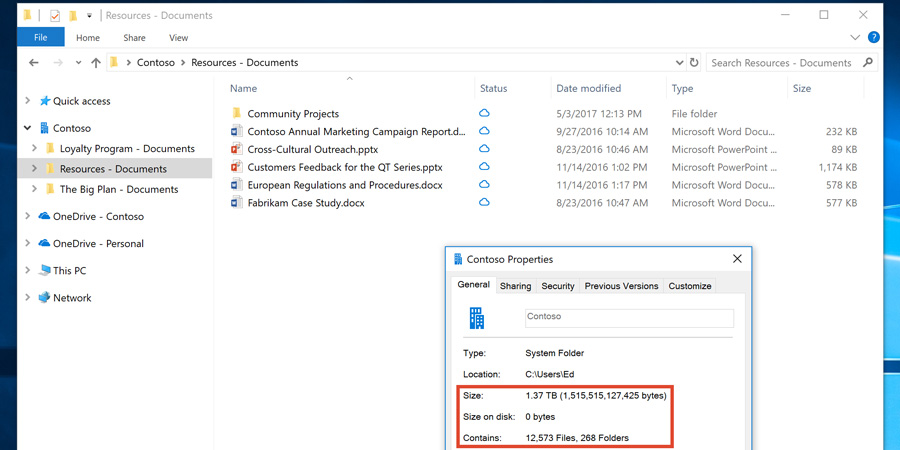Click cloud status icon for Fabrikam Case Study

(x=484, y=202)
